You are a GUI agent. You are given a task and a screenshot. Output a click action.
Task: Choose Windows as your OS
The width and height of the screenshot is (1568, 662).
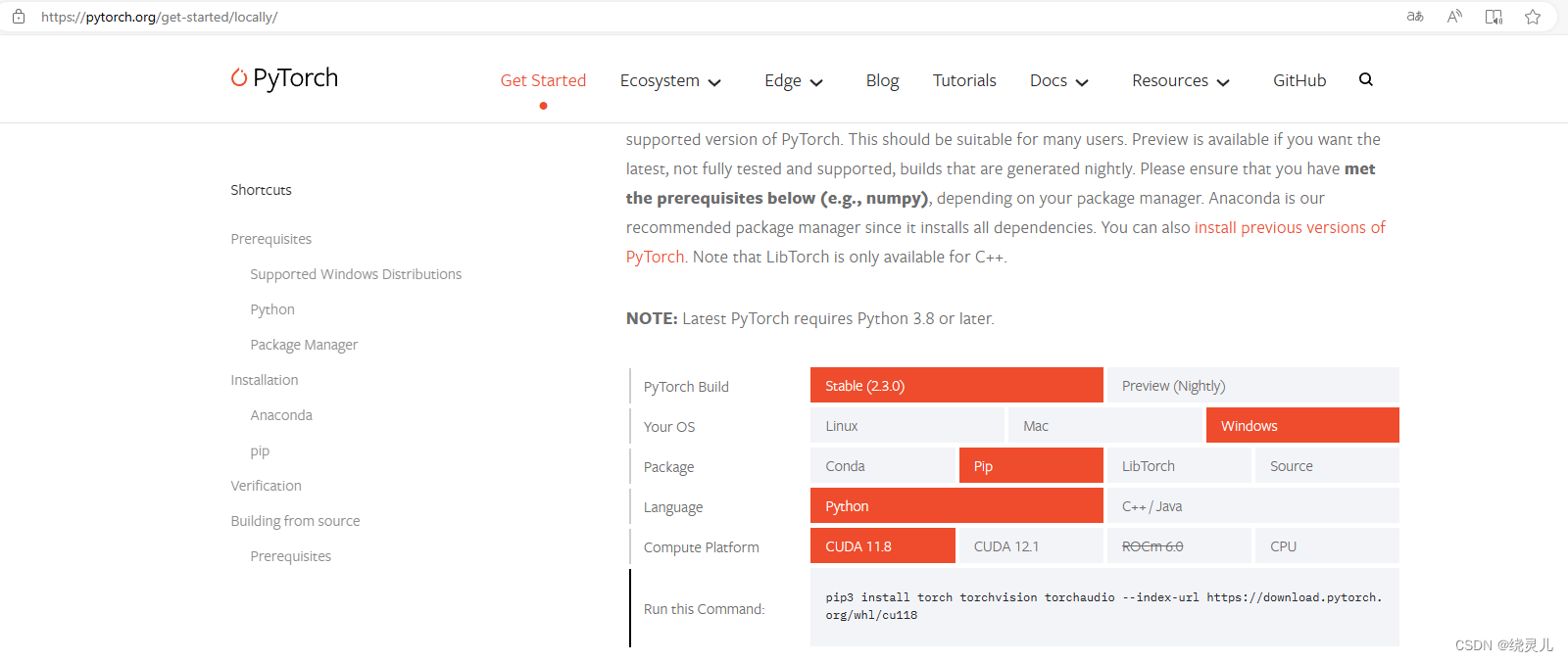tap(1302, 425)
